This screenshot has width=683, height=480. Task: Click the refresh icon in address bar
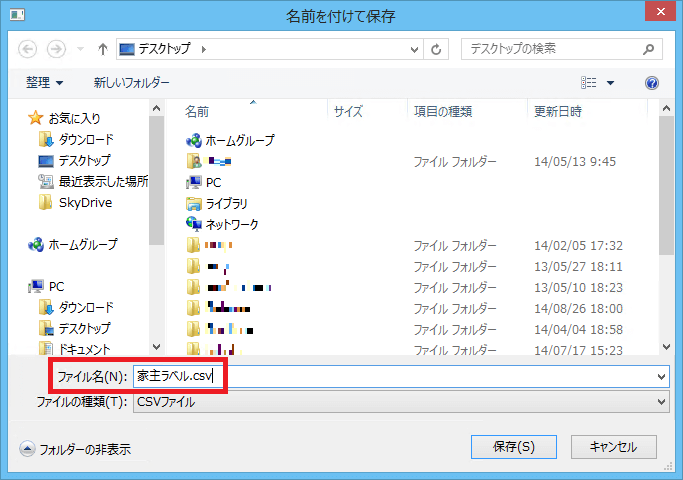click(436, 48)
